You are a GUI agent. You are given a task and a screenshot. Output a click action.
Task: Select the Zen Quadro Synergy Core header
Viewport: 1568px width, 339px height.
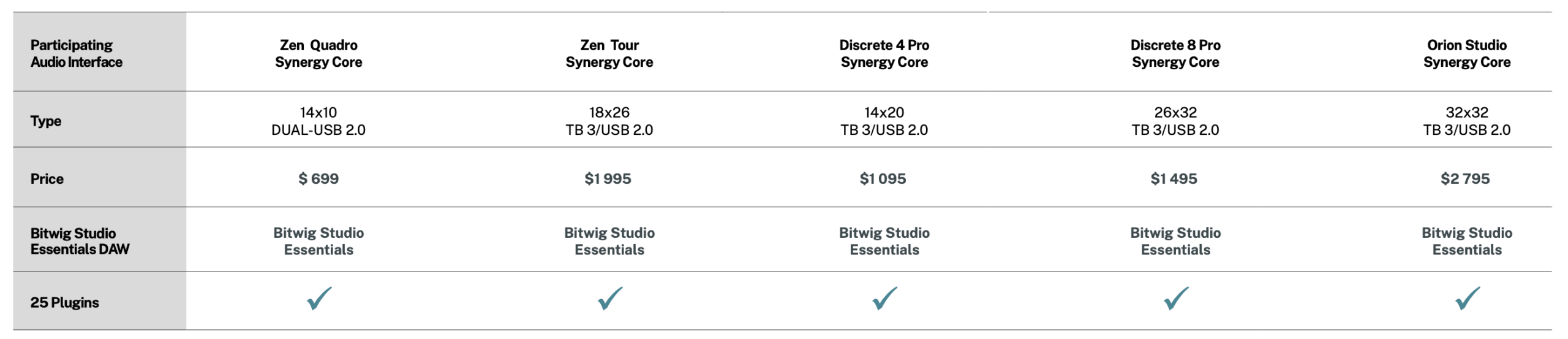click(318, 53)
